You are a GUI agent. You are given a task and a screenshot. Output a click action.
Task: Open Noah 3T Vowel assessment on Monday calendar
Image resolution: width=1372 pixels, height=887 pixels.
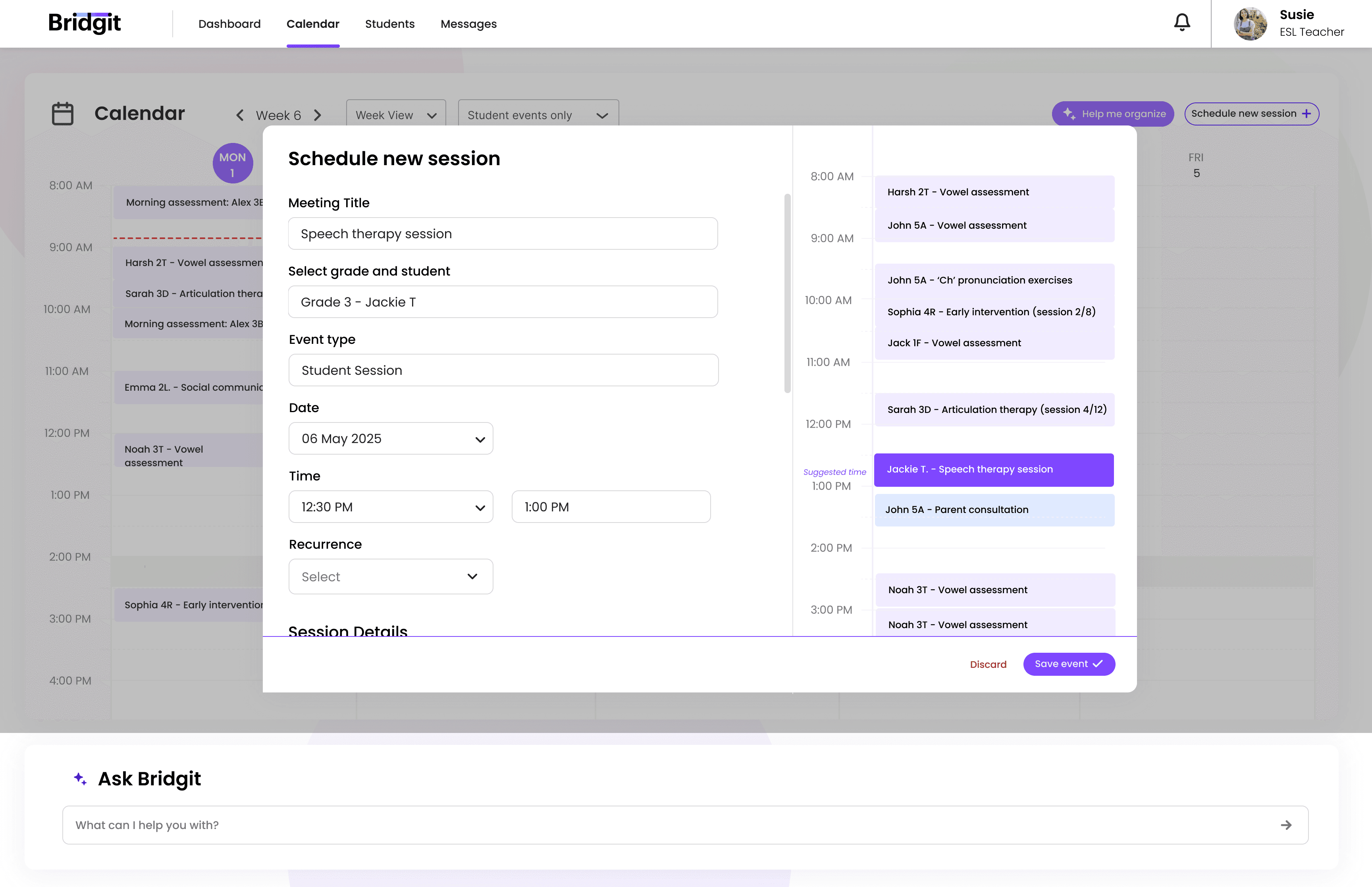point(189,450)
